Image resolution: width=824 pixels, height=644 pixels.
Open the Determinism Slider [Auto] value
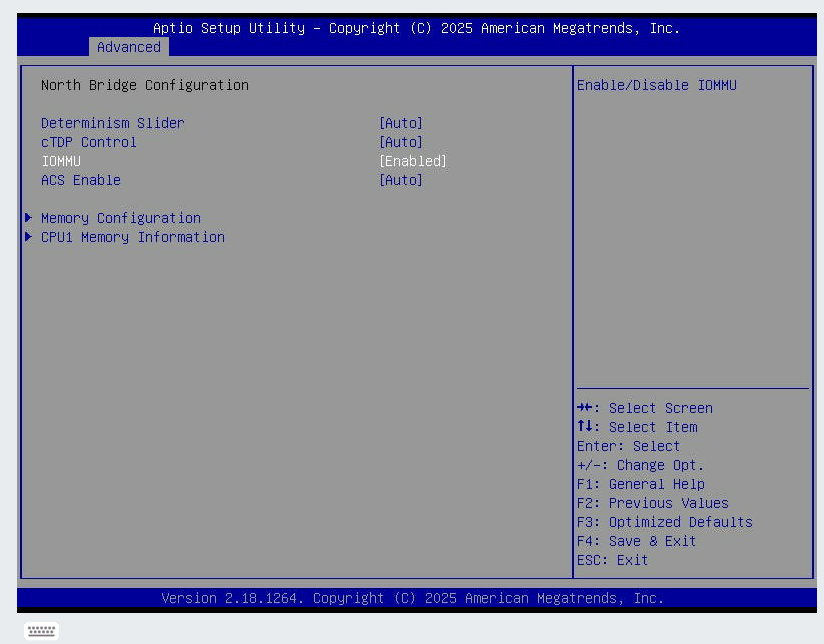pyautogui.click(x=401, y=123)
